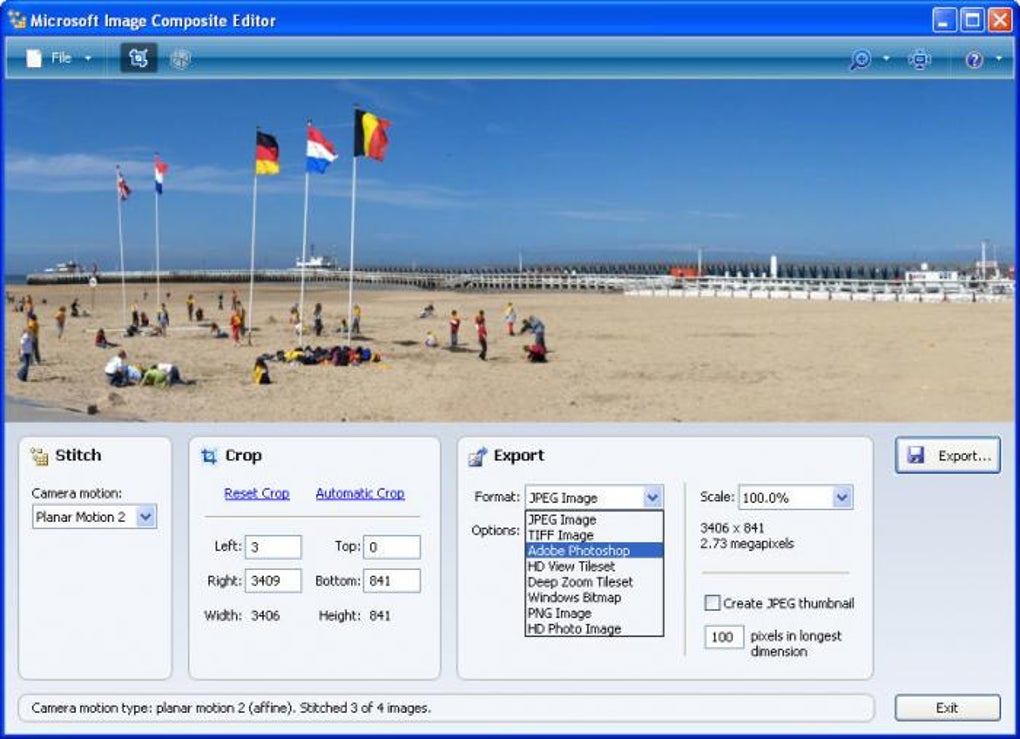Click the Export panel icon
The image size is (1020, 739).
tap(477, 457)
